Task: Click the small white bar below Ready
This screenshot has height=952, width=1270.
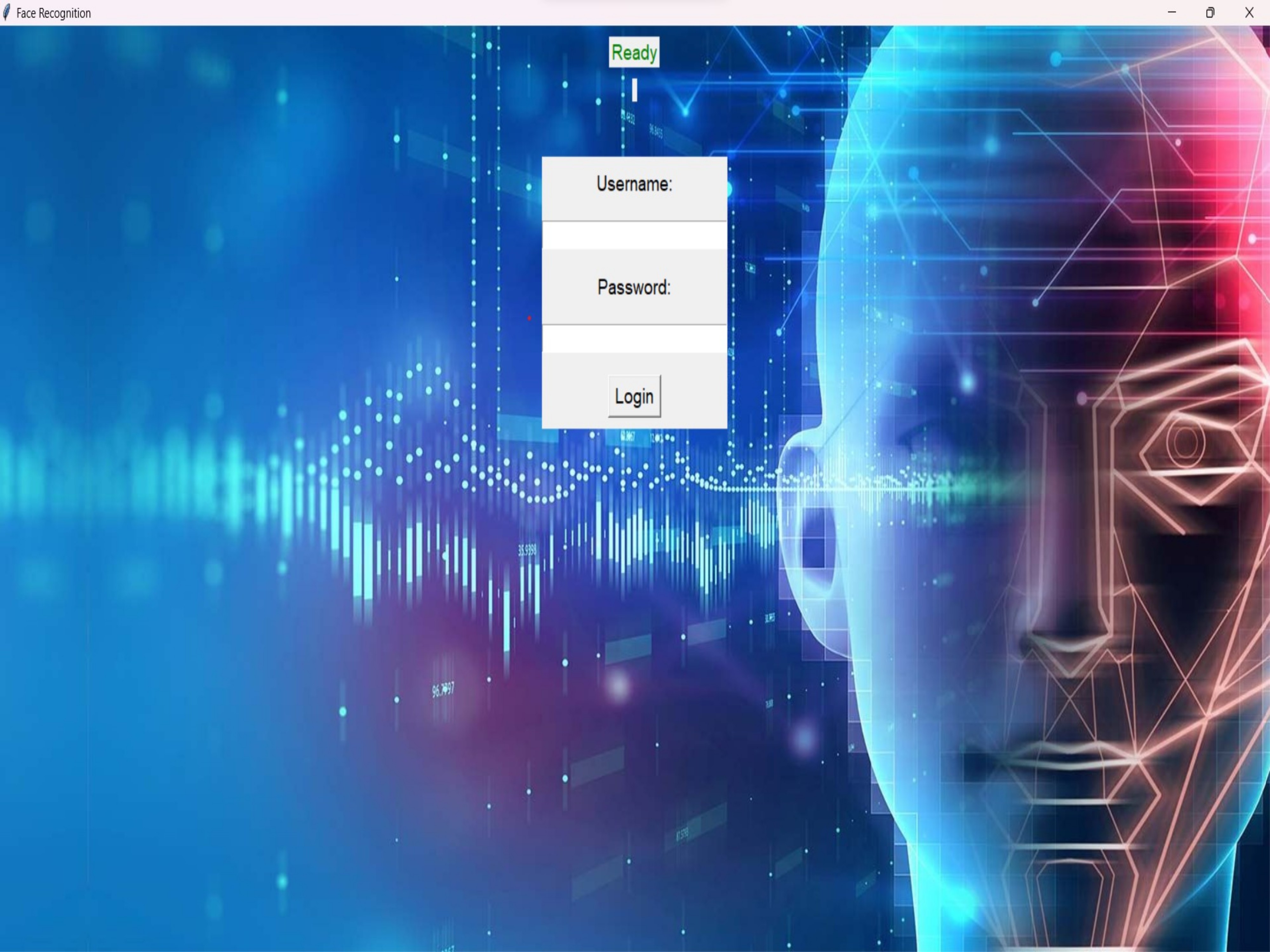Action: point(634,90)
